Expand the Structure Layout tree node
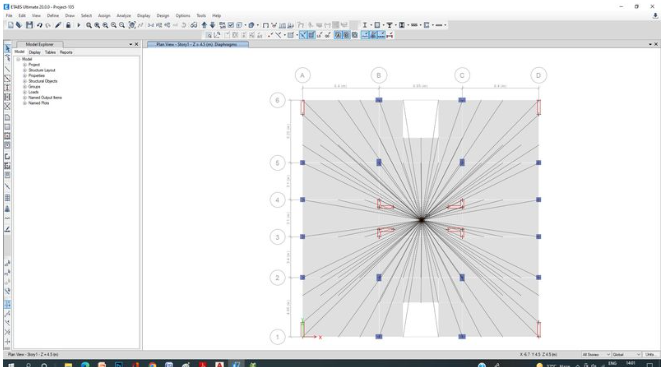663x367 pixels. click(x=25, y=70)
